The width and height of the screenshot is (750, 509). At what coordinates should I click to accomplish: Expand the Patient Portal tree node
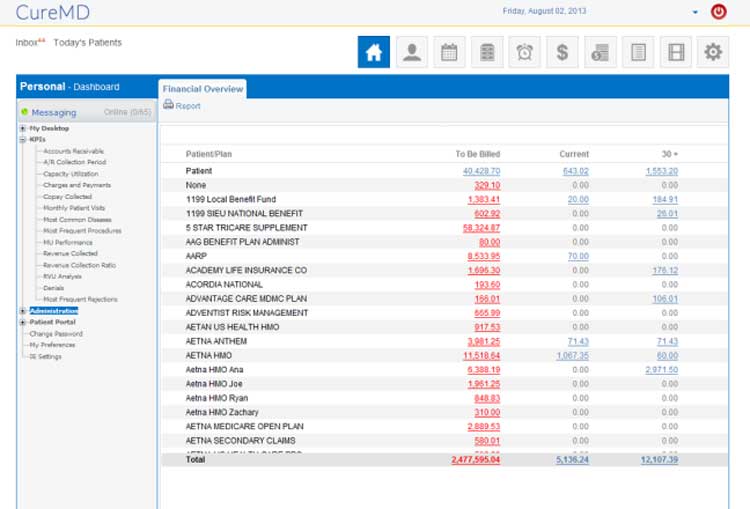tap(22, 322)
